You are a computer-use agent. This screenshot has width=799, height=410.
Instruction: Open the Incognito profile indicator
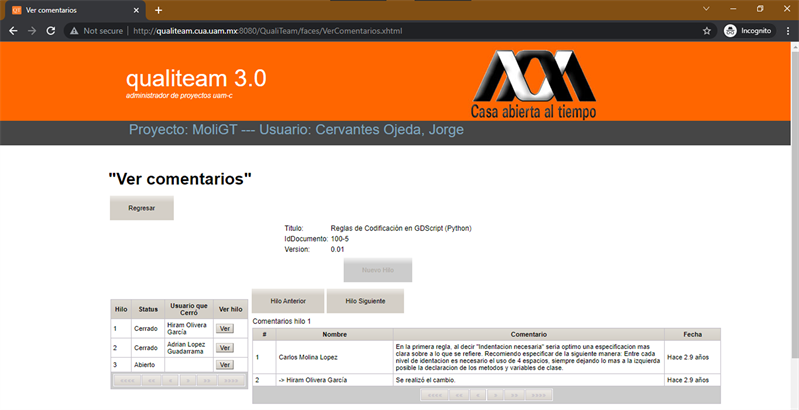[x=748, y=31]
